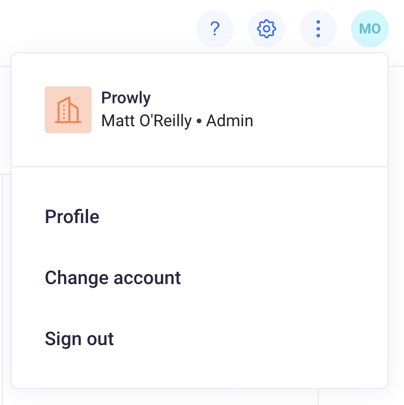404x405 pixels.
Task: Select Profile from the user menu
Action: click(x=72, y=217)
